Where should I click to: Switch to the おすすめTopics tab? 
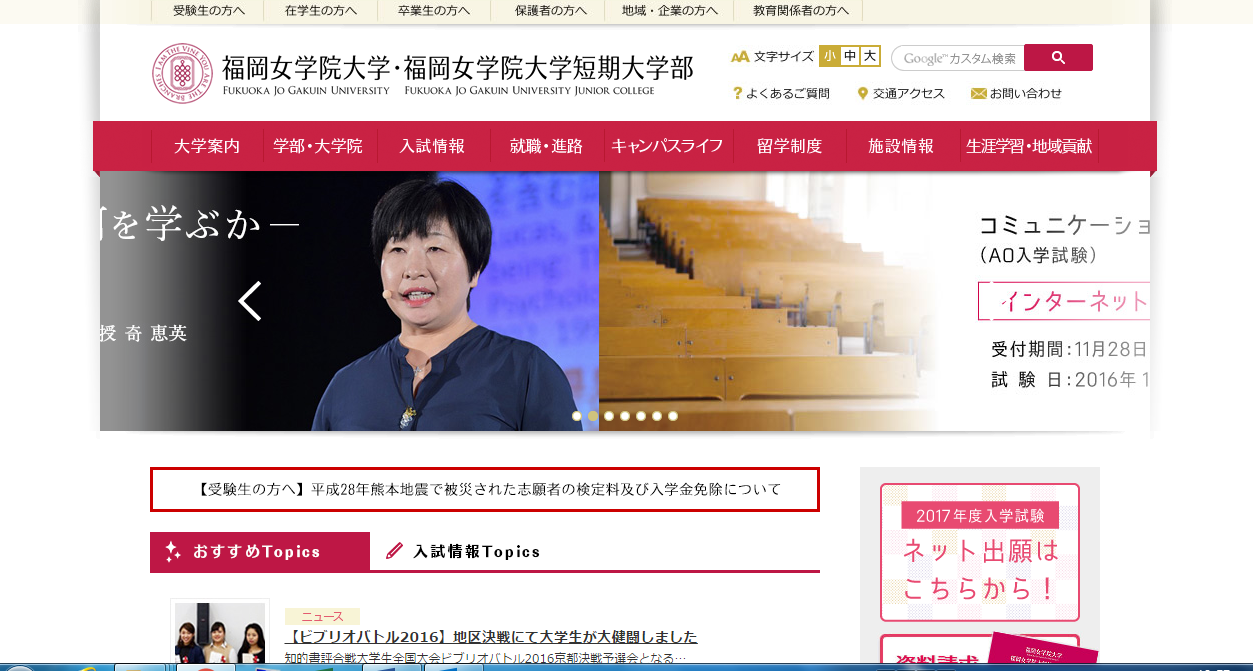pyautogui.click(x=260, y=551)
